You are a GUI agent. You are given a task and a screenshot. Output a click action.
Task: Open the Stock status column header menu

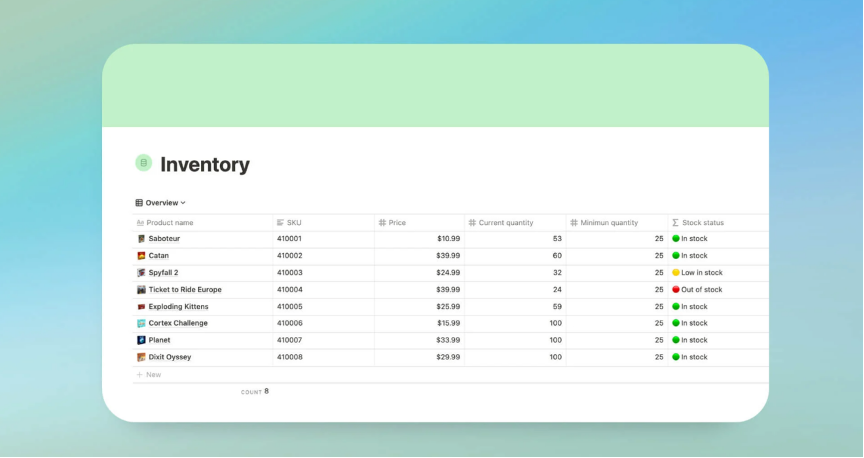coord(702,223)
